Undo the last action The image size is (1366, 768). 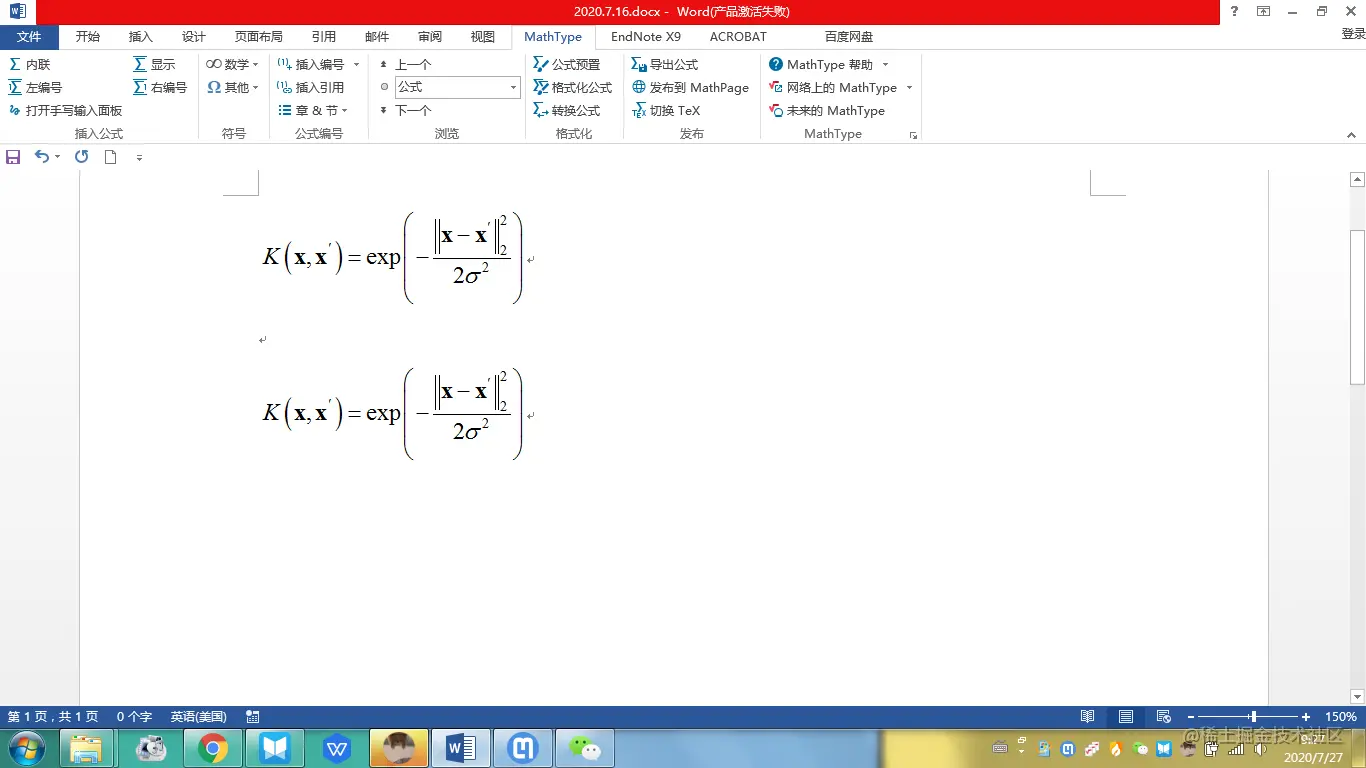pos(41,157)
